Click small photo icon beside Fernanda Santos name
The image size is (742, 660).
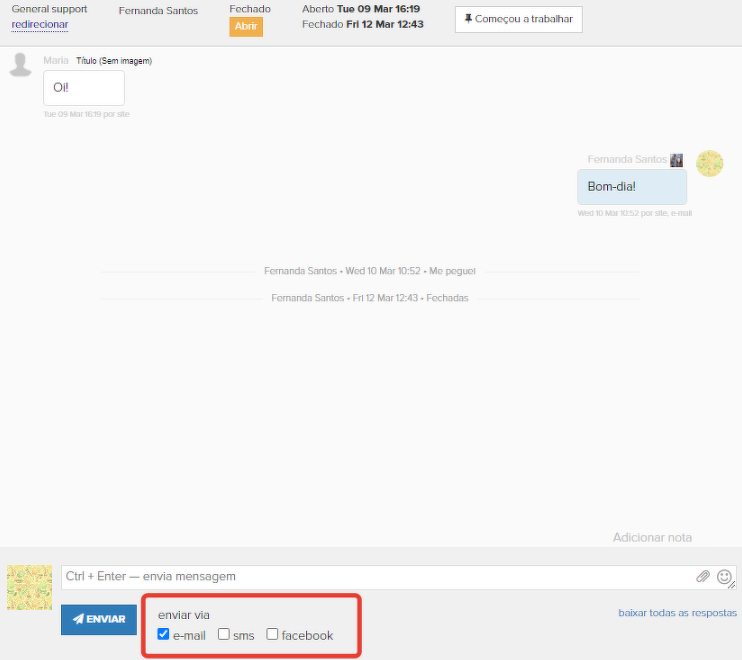point(677,160)
